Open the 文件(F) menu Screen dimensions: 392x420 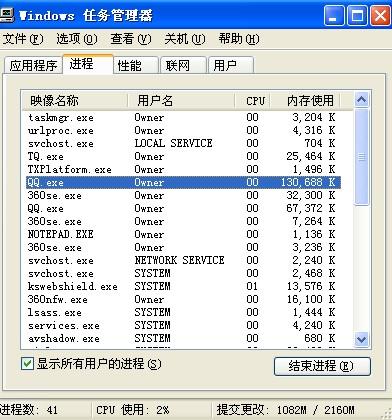(23, 39)
